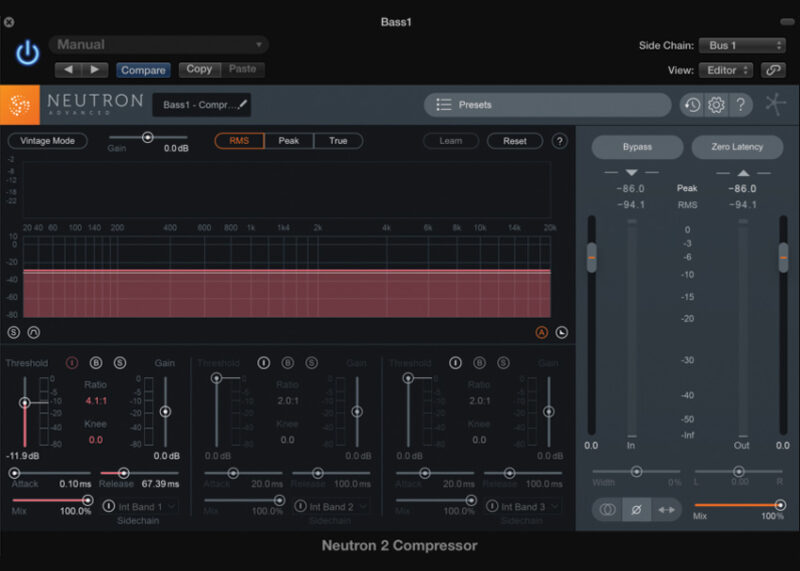Toggle band 2 bypass B icon
Screen dimensions: 800x571
coord(288,363)
